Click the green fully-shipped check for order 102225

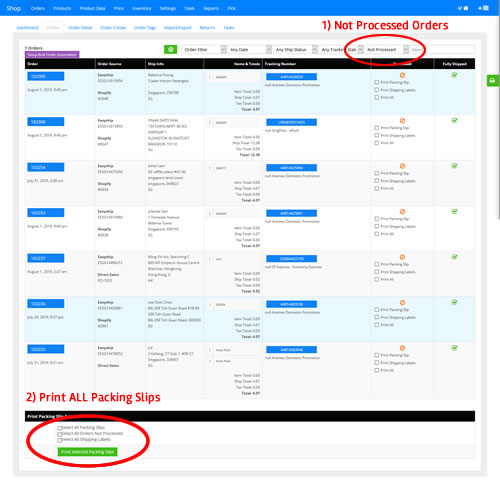[454, 348]
